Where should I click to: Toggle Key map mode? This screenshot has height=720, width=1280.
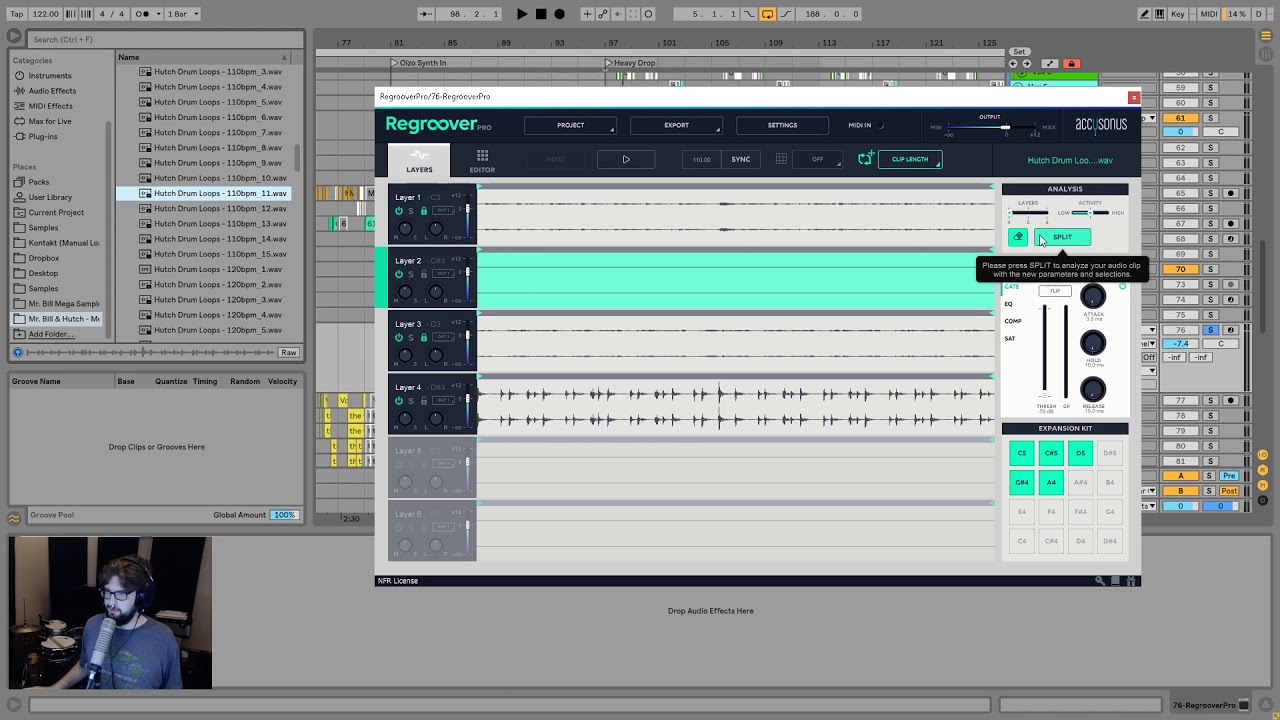point(1178,14)
